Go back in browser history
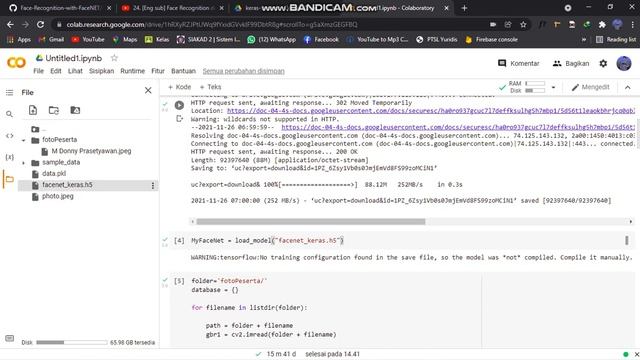The width and height of the screenshot is (640, 360). click(x=10, y=24)
